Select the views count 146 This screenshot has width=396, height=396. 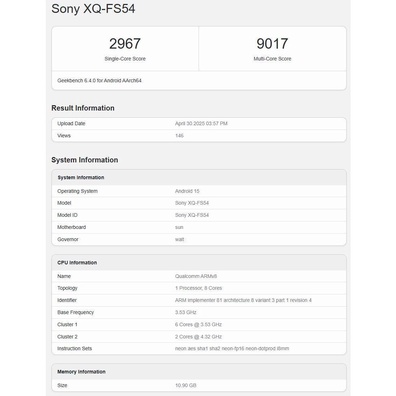179,135
